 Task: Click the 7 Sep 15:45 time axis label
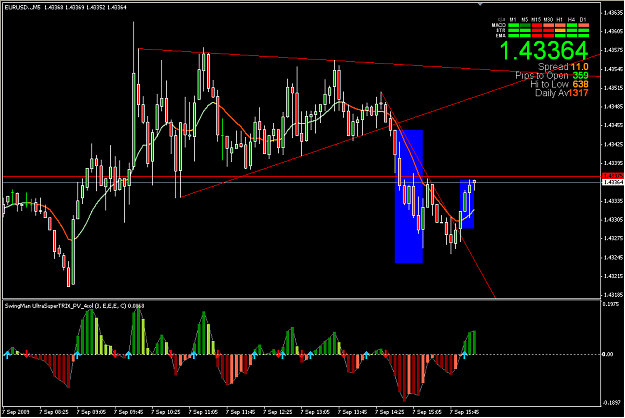coord(464,411)
